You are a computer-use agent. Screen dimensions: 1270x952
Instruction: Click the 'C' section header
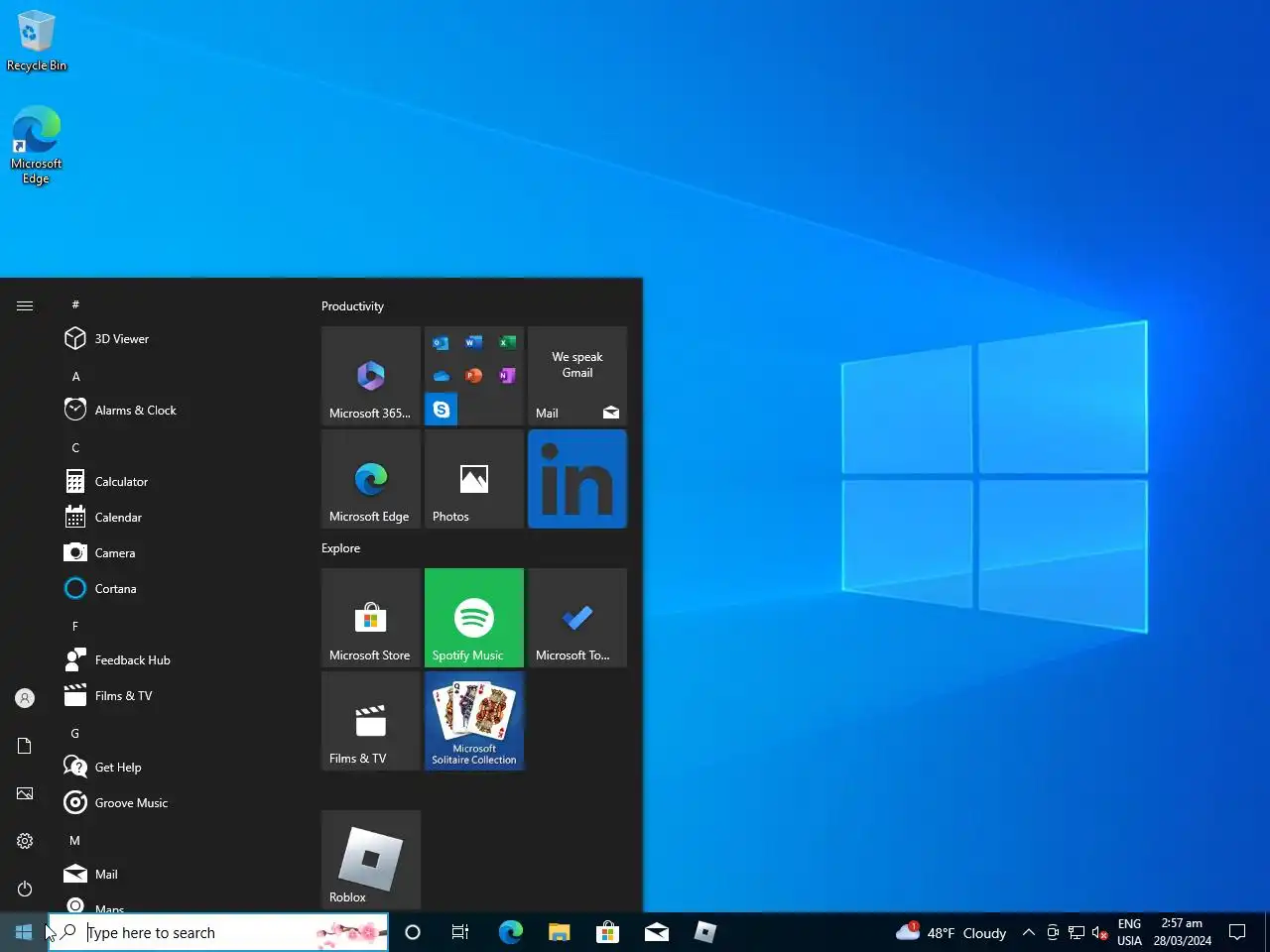pyautogui.click(x=75, y=448)
